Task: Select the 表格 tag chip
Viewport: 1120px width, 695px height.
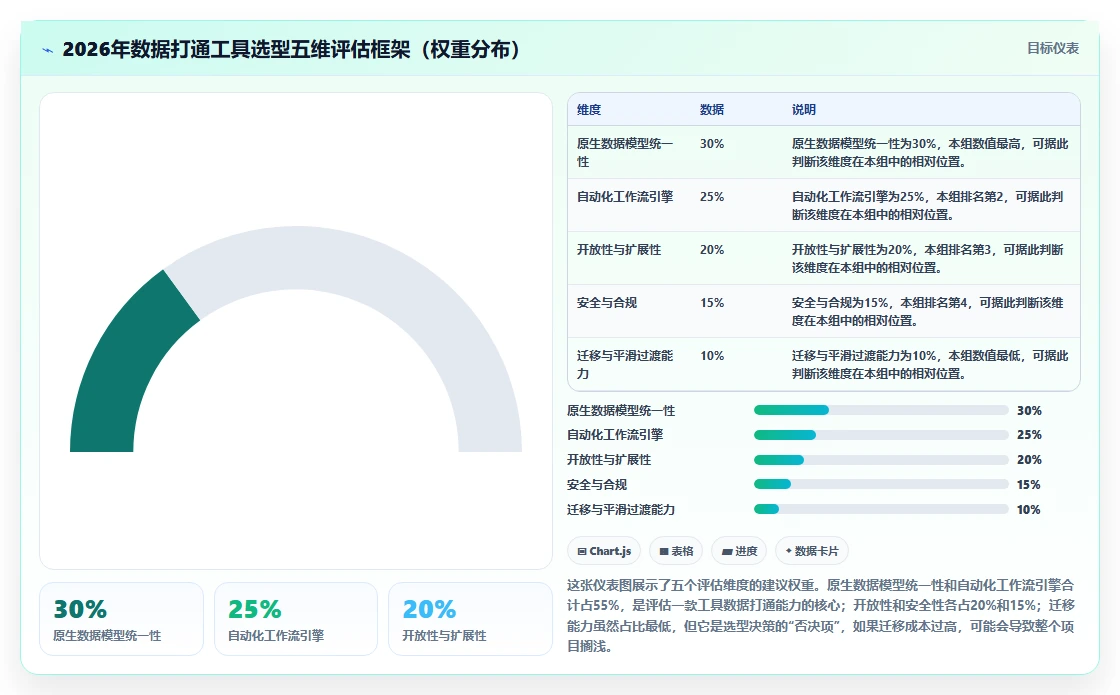Action: (x=676, y=551)
